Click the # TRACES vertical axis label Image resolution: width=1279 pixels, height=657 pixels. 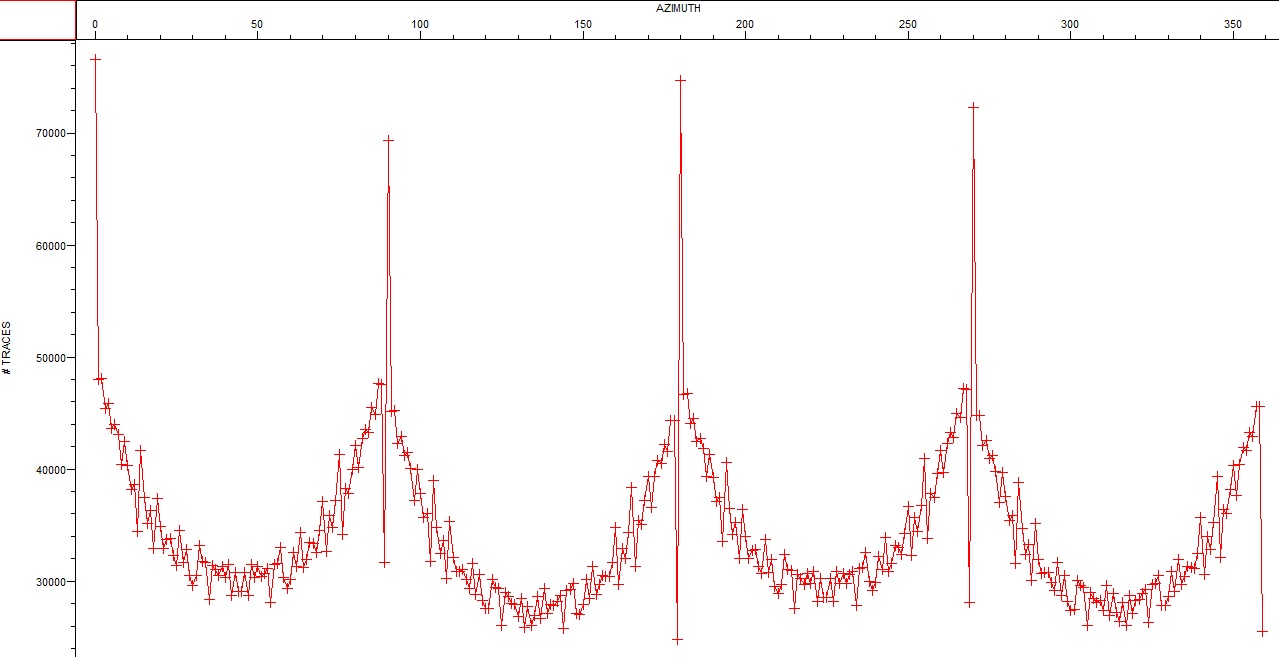pyautogui.click(x=7, y=348)
